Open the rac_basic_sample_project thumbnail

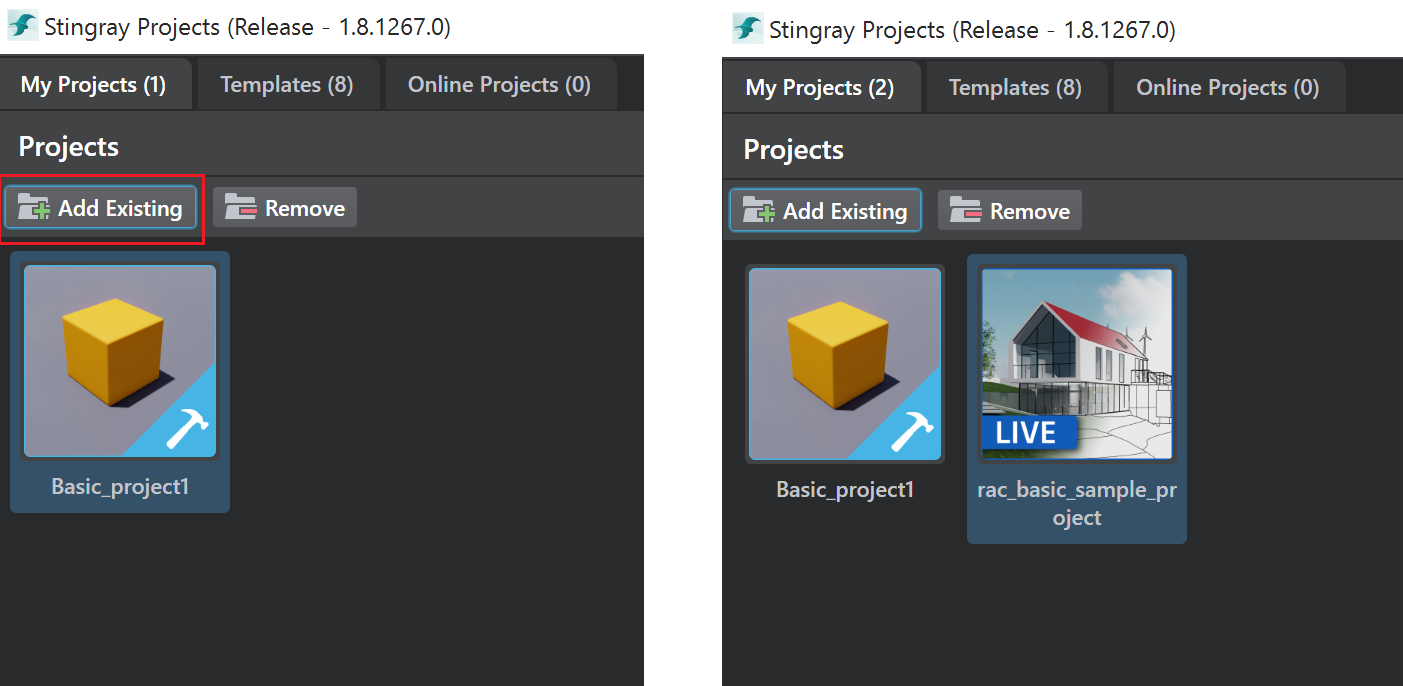pyautogui.click(x=1076, y=363)
